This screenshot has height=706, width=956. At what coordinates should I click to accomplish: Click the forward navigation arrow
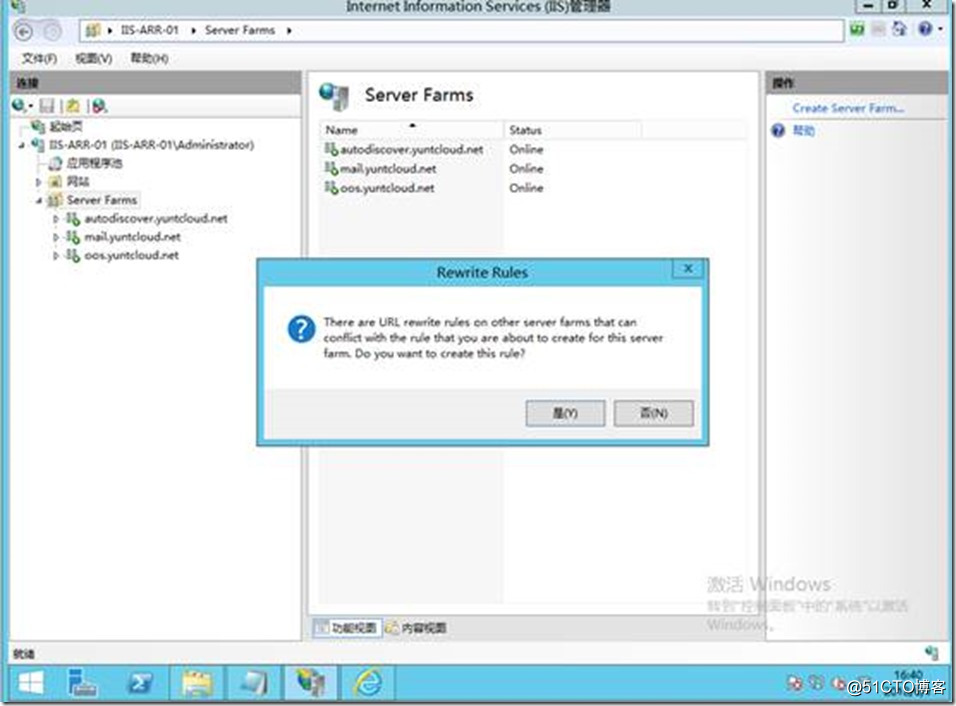click(x=52, y=30)
